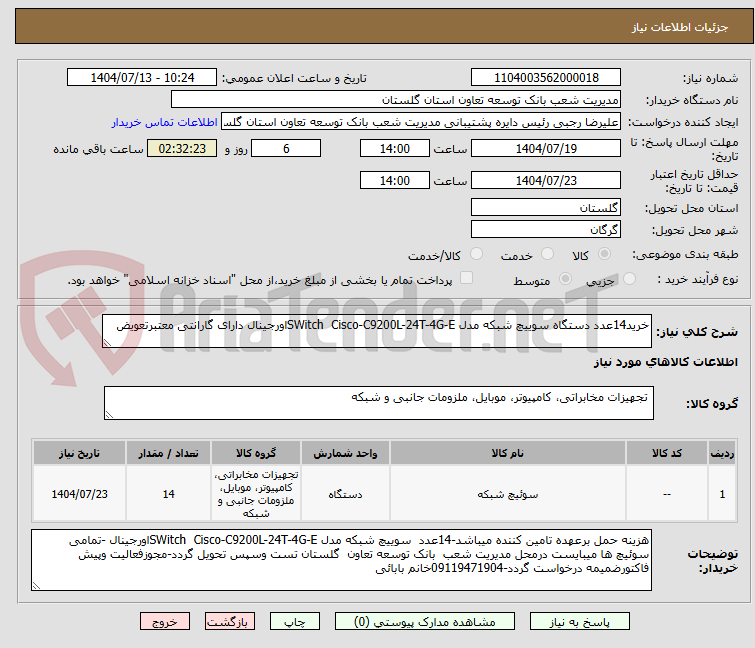Click announcement date field 1404/07/13 - 10:24
Image resolution: width=755 pixels, height=648 pixels.
[142, 78]
